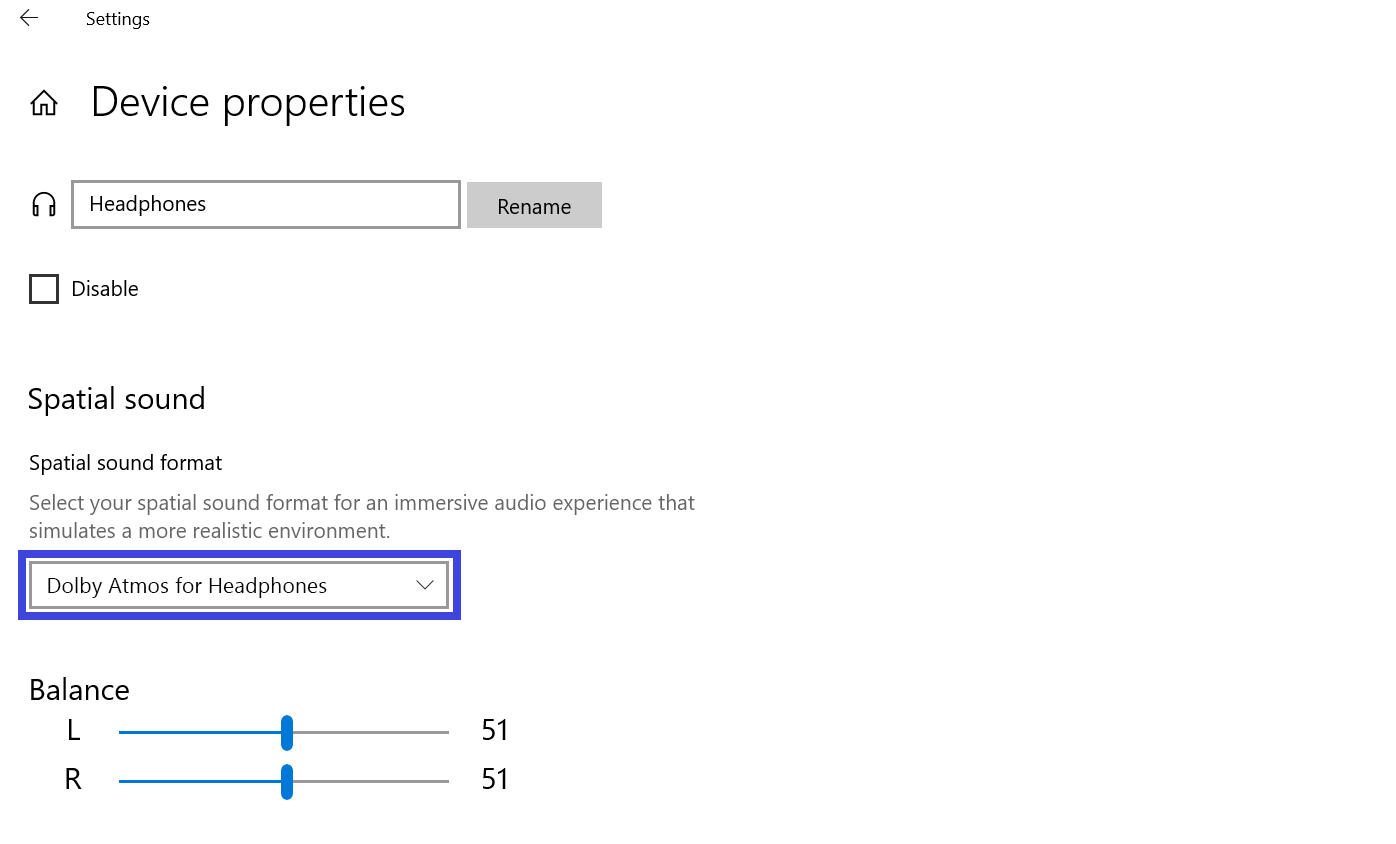This screenshot has width=1396, height=844.
Task: Click the back arrow to return
Action: click(x=27, y=17)
